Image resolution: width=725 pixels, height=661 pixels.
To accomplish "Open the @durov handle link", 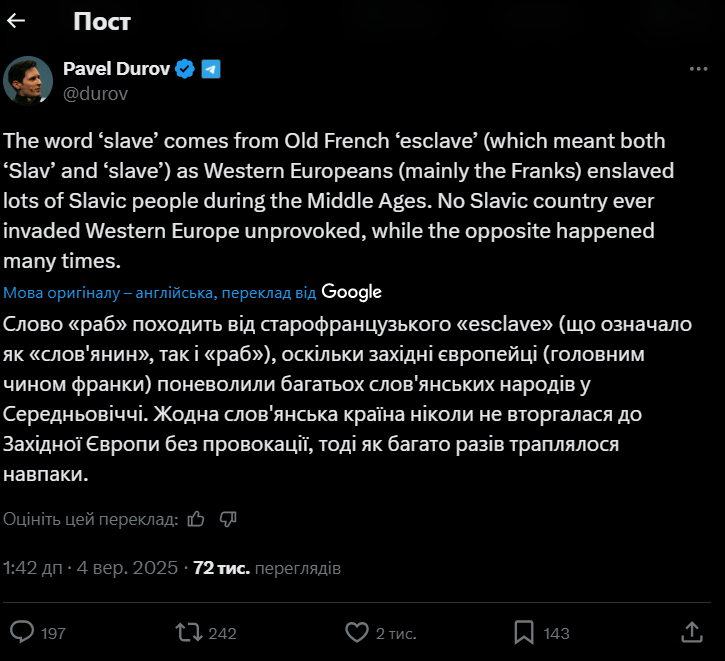I will coord(96,93).
